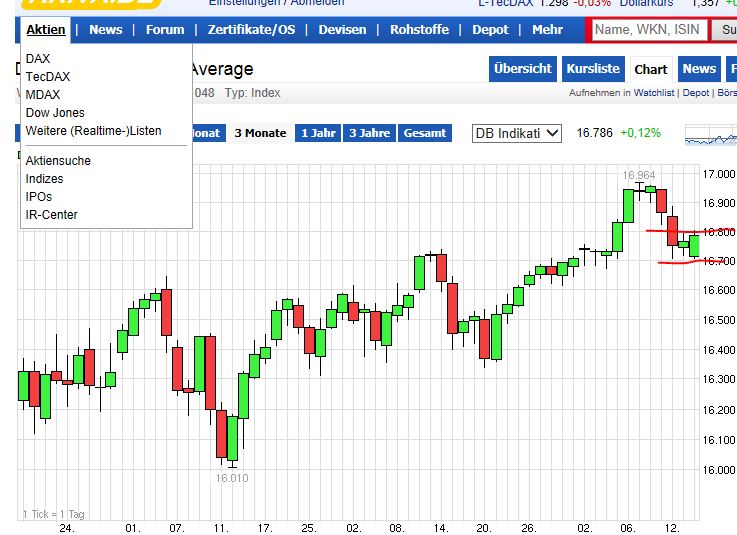Screen dimensions: 737x535
Task: Open the Aktien menu
Action: pyautogui.click(x=46, y=30)
